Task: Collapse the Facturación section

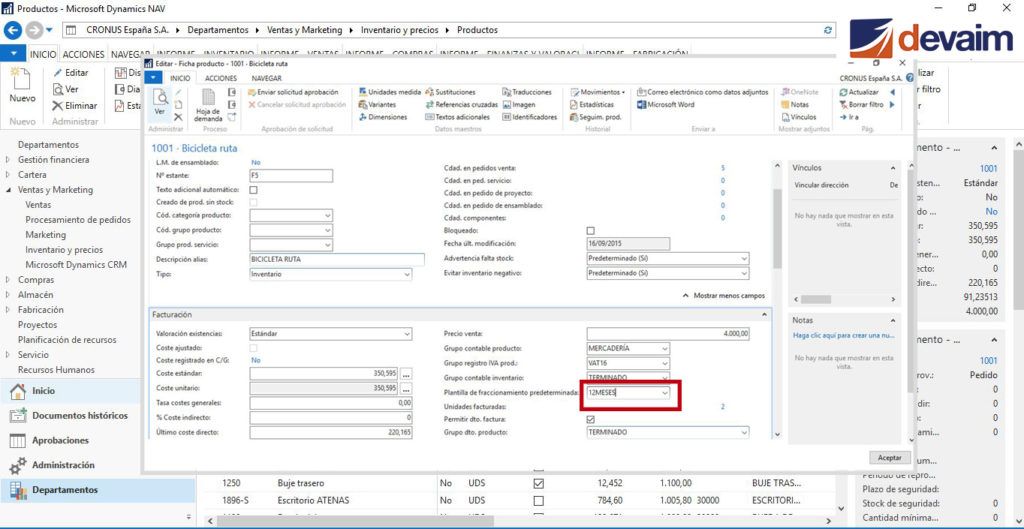Action: (x=764, y=315)
